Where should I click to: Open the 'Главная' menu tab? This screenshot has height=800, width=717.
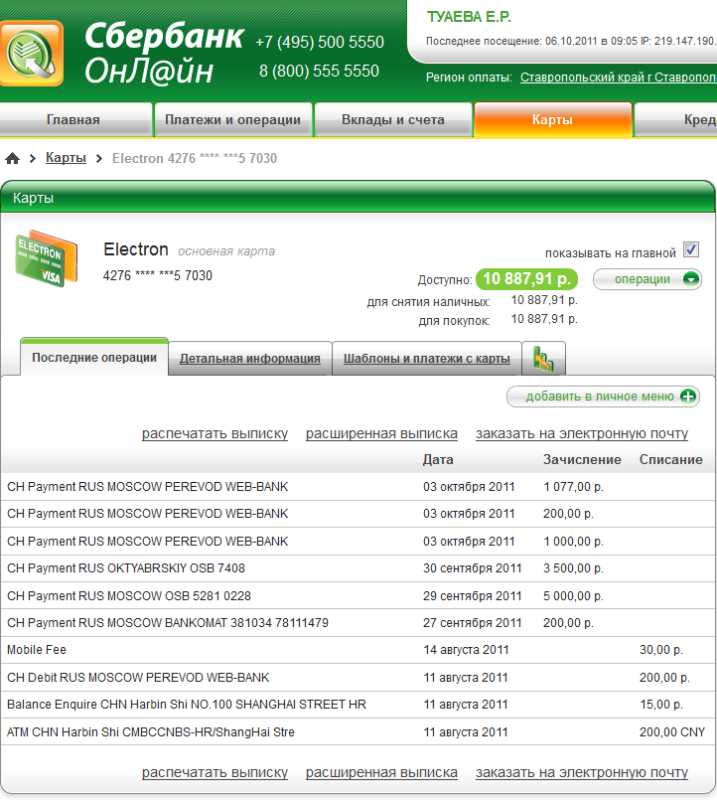pos(73,120)
